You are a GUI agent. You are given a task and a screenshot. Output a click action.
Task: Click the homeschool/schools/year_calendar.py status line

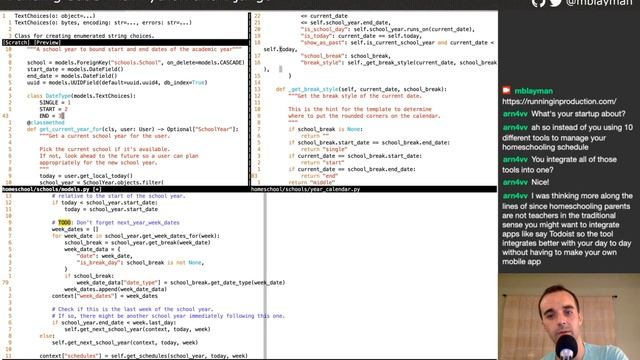click(x=373, y=189)
